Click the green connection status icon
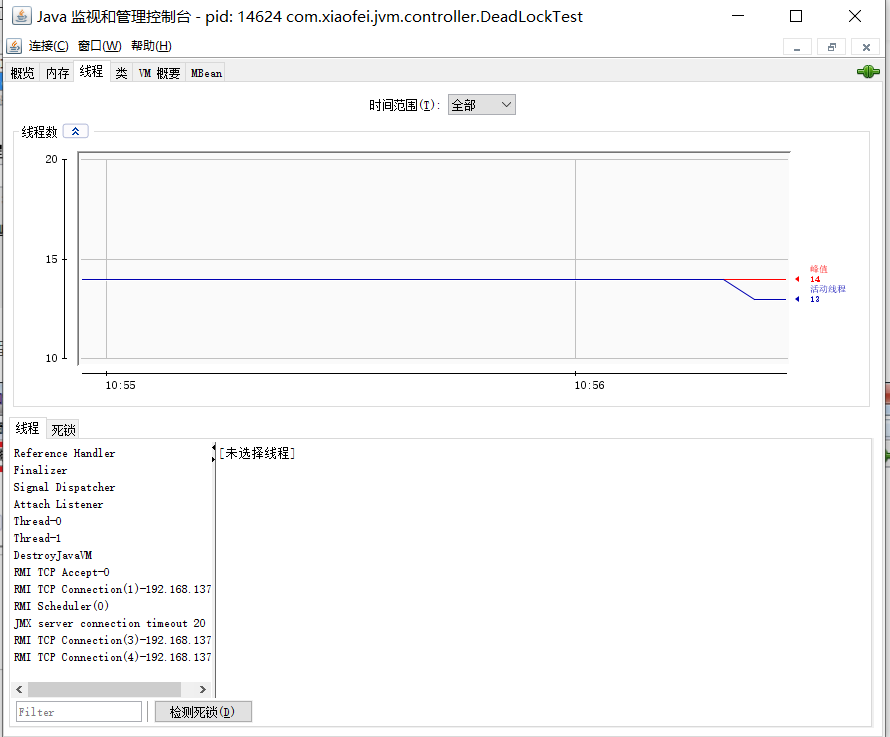This screenshot has width=890, height=737. 867,72
